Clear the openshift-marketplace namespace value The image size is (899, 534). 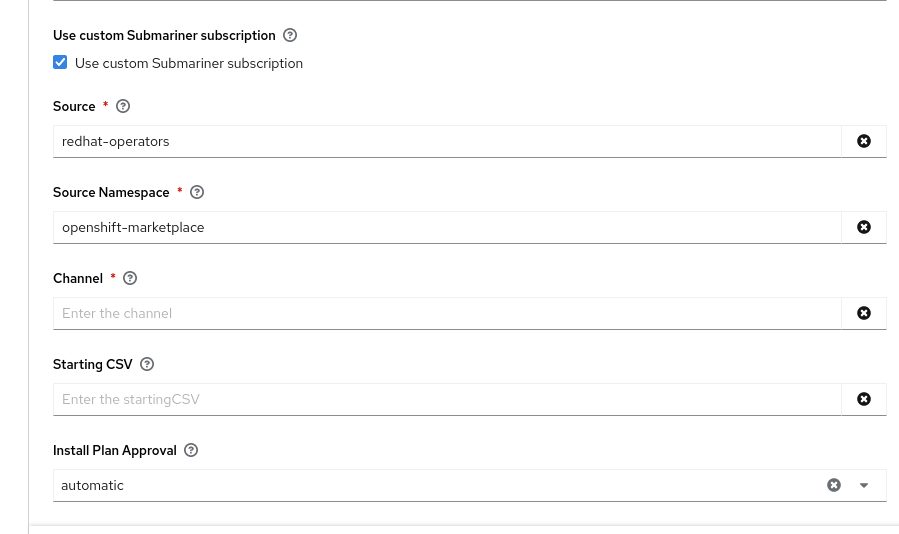click(864, 227)
